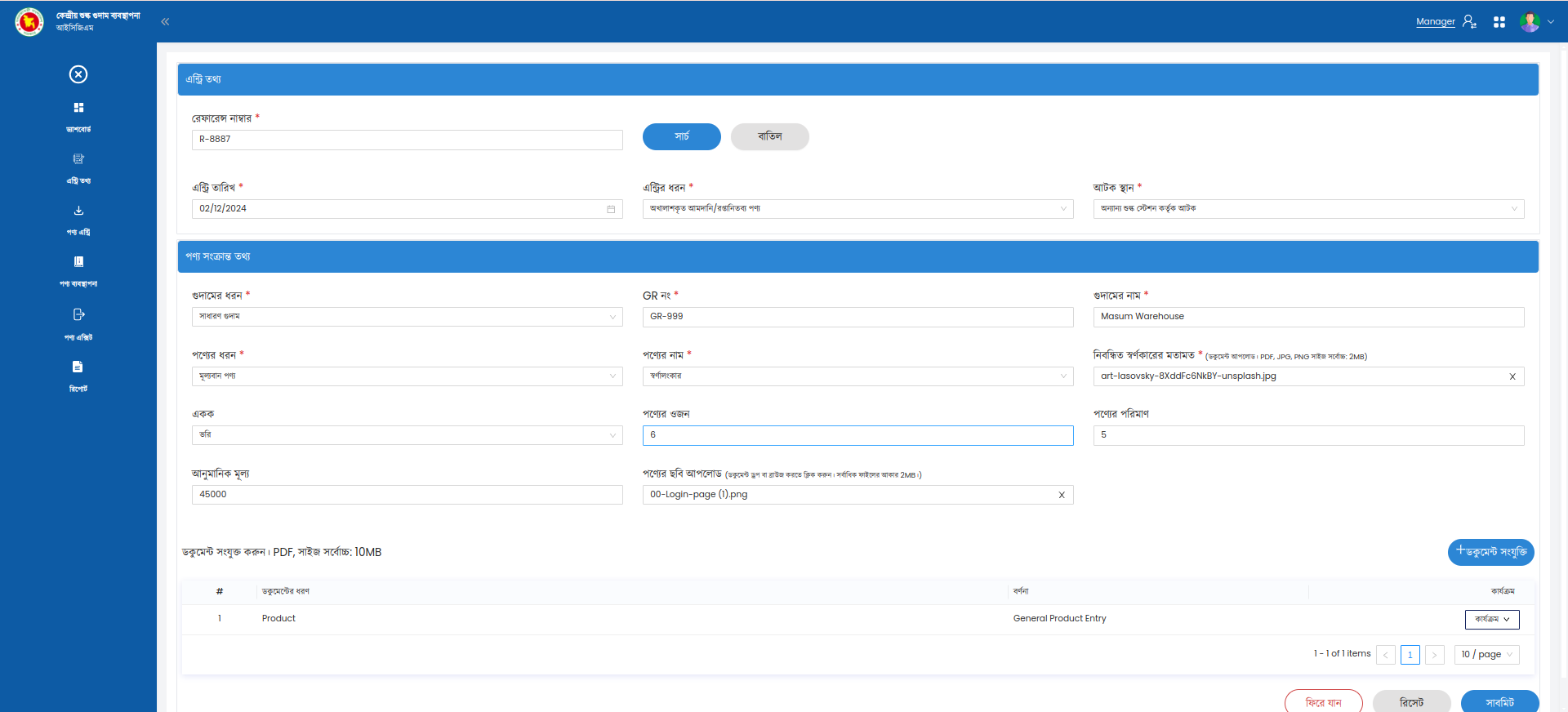Click the পণ্য সংক্রান্ত তথ্য section header
1568x712 pixels.
click(x=858, y=256)
